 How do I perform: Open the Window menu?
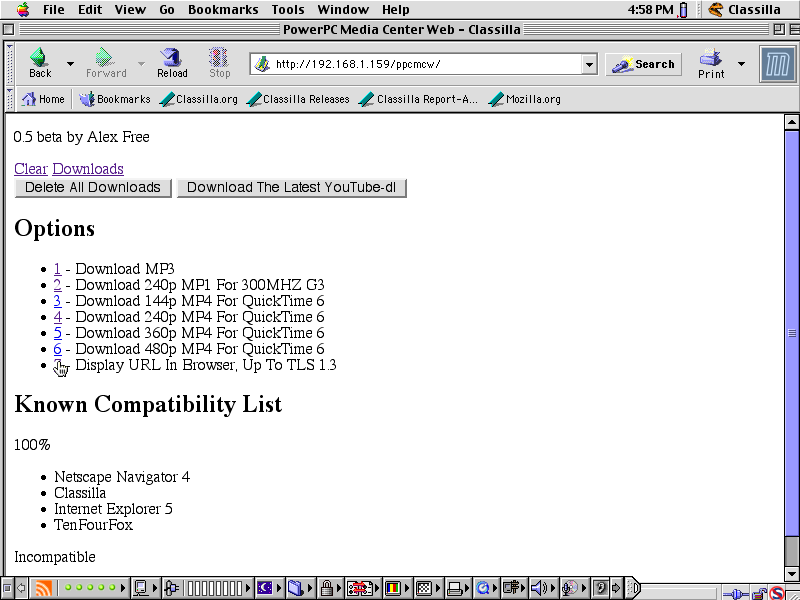[343, 10]
